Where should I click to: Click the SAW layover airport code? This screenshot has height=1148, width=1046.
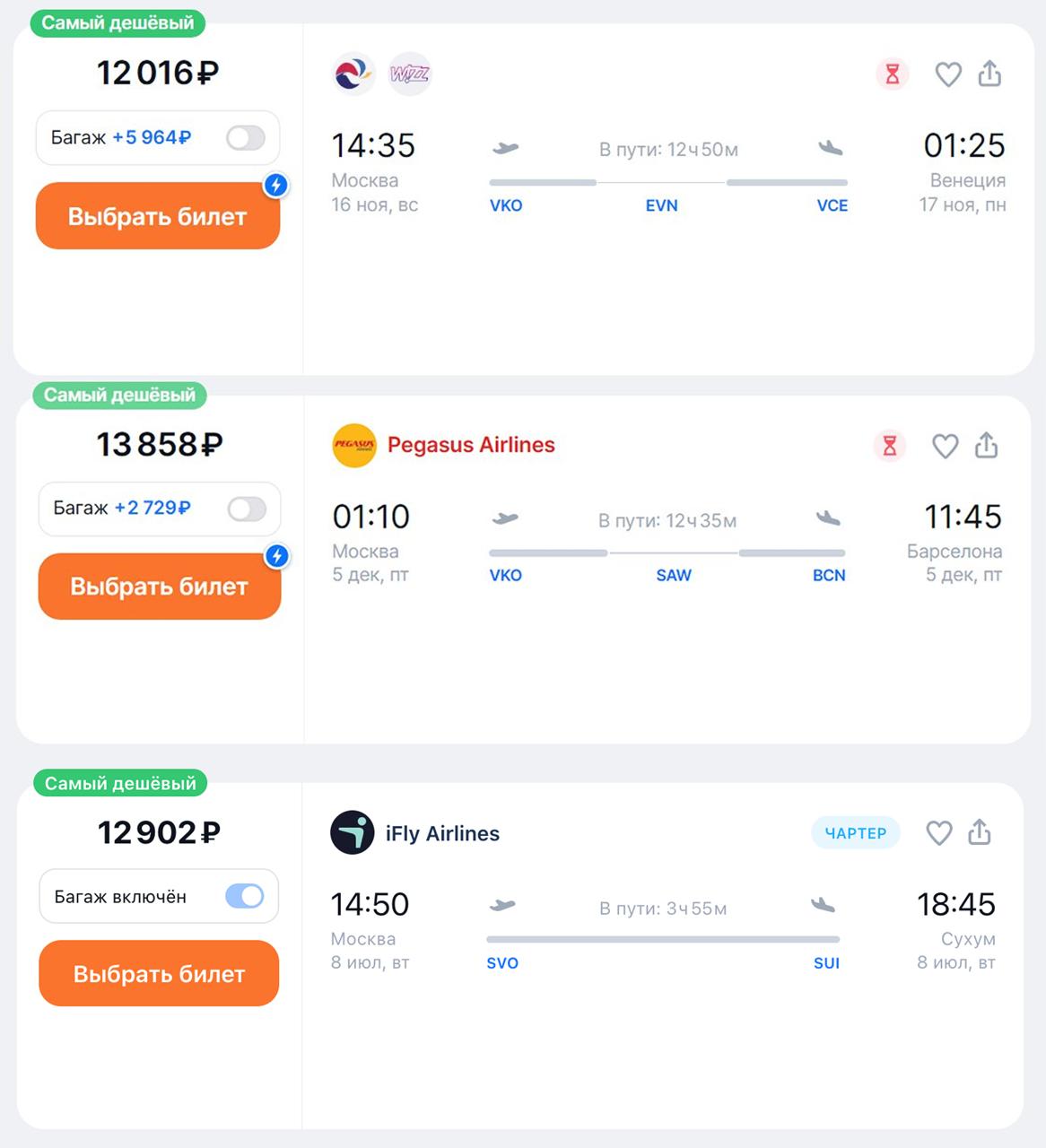(x=674, y=576)
